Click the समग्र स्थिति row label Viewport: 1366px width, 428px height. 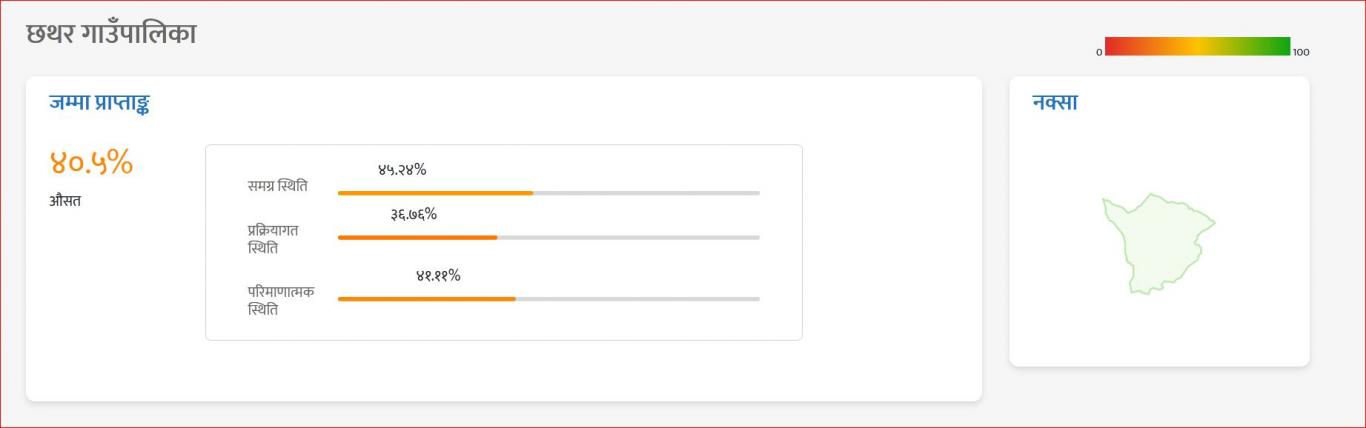pyautogui.click(x=277, y=186)
